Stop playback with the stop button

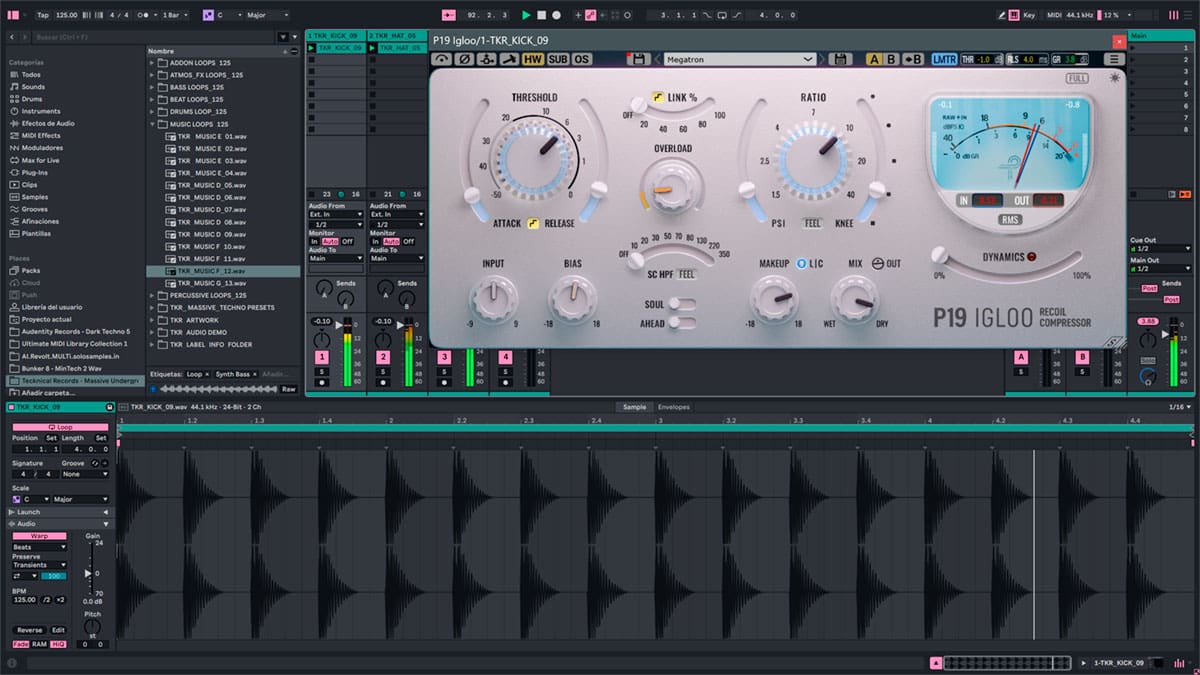click(541, 15)
